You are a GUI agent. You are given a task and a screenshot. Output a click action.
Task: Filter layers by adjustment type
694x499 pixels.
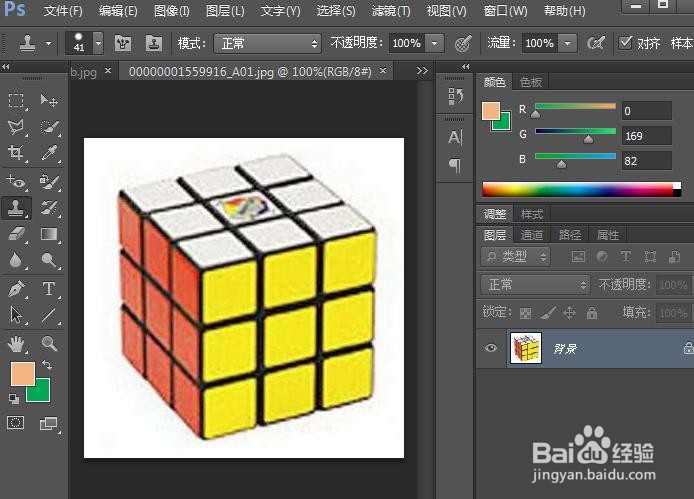click(602, 256)
